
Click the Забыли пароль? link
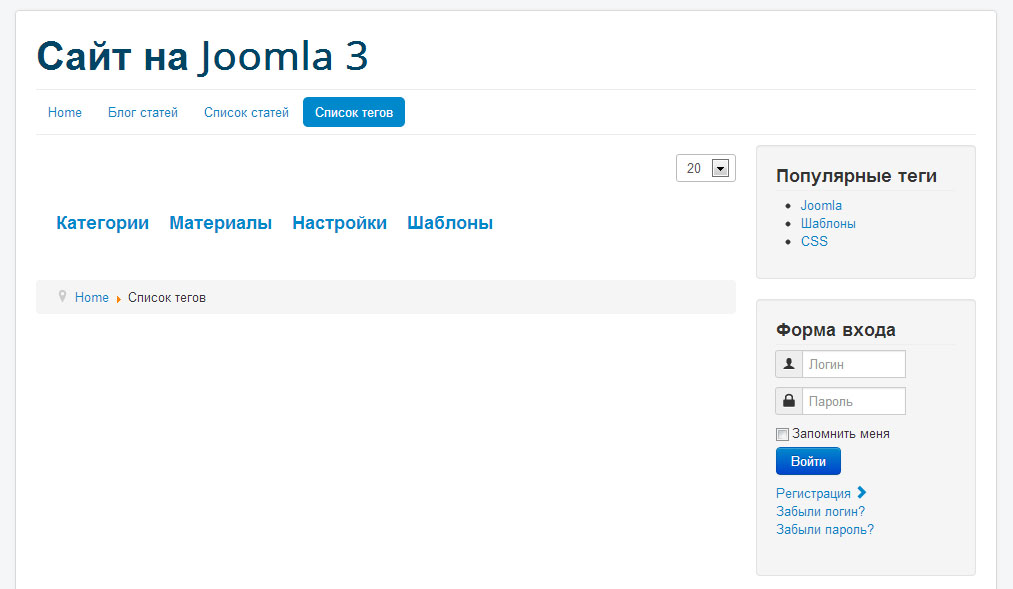click(825, 529)
